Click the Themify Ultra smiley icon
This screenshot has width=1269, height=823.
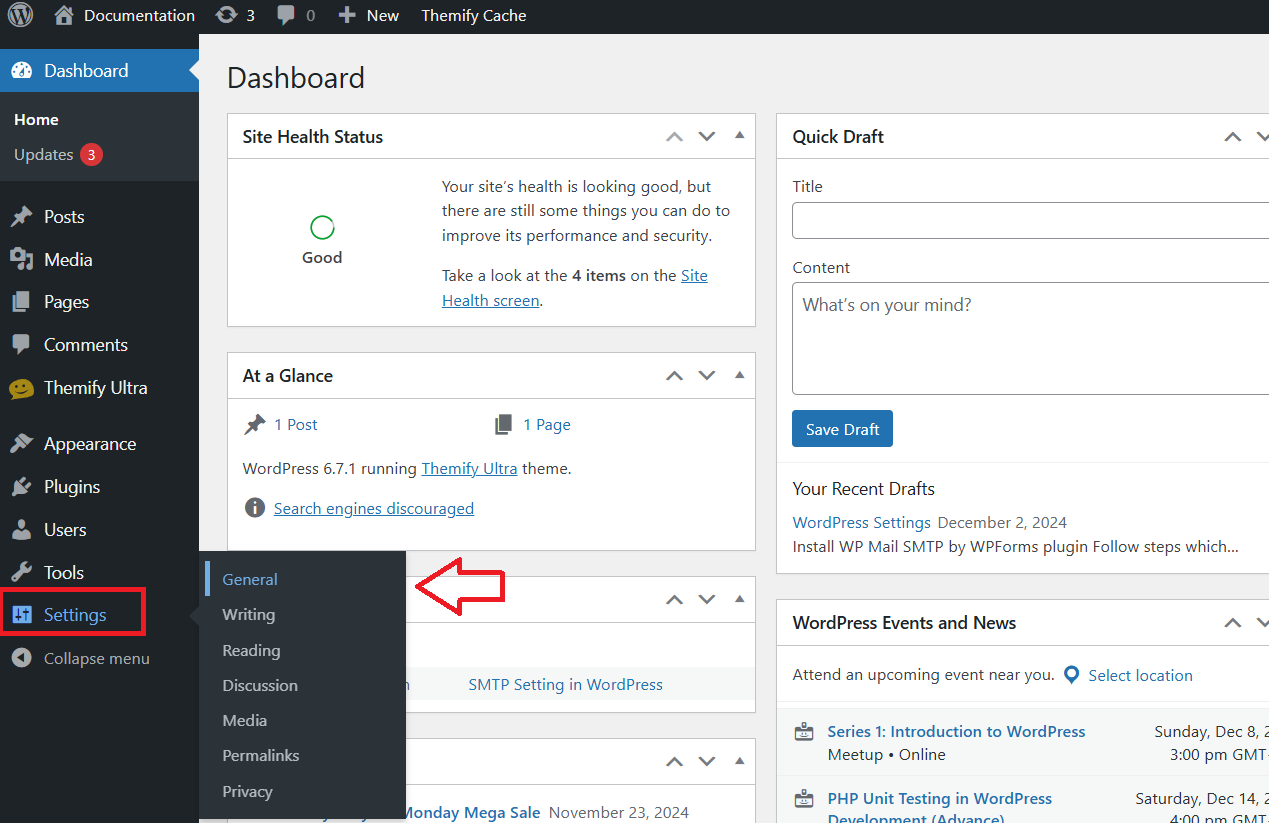[21, 388]
